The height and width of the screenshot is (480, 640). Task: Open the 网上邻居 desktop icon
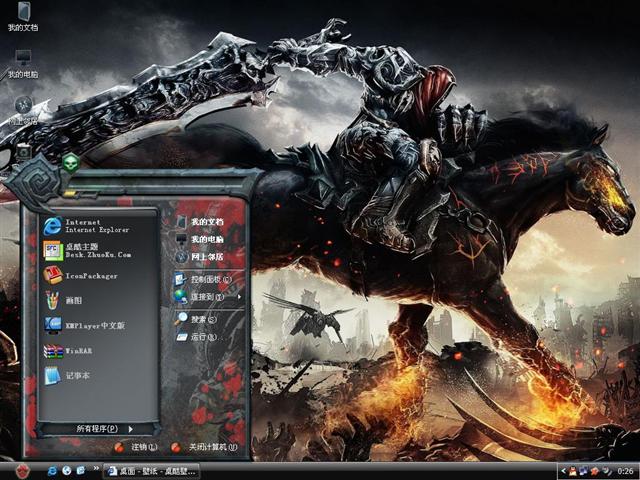(x=23, y=110)
